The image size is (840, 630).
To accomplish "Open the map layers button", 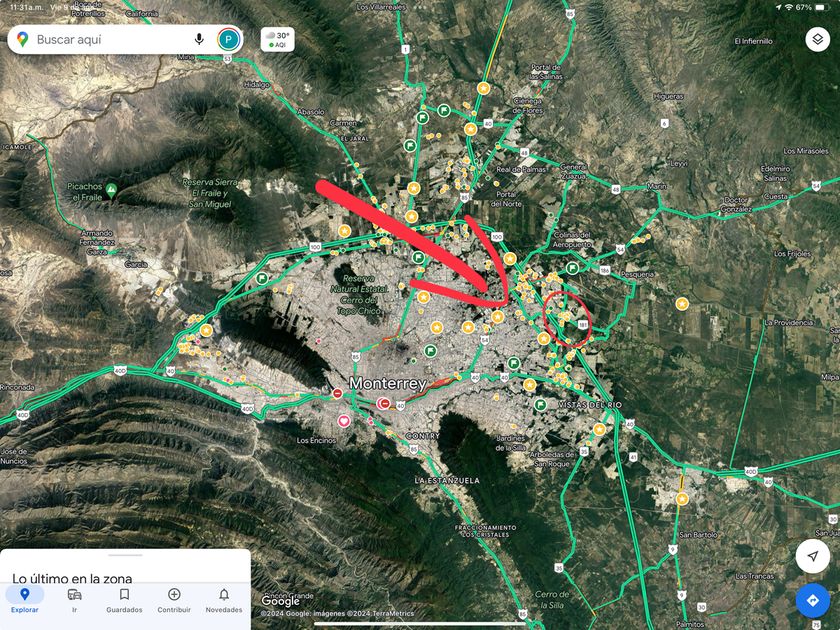I will coord(818,39).
